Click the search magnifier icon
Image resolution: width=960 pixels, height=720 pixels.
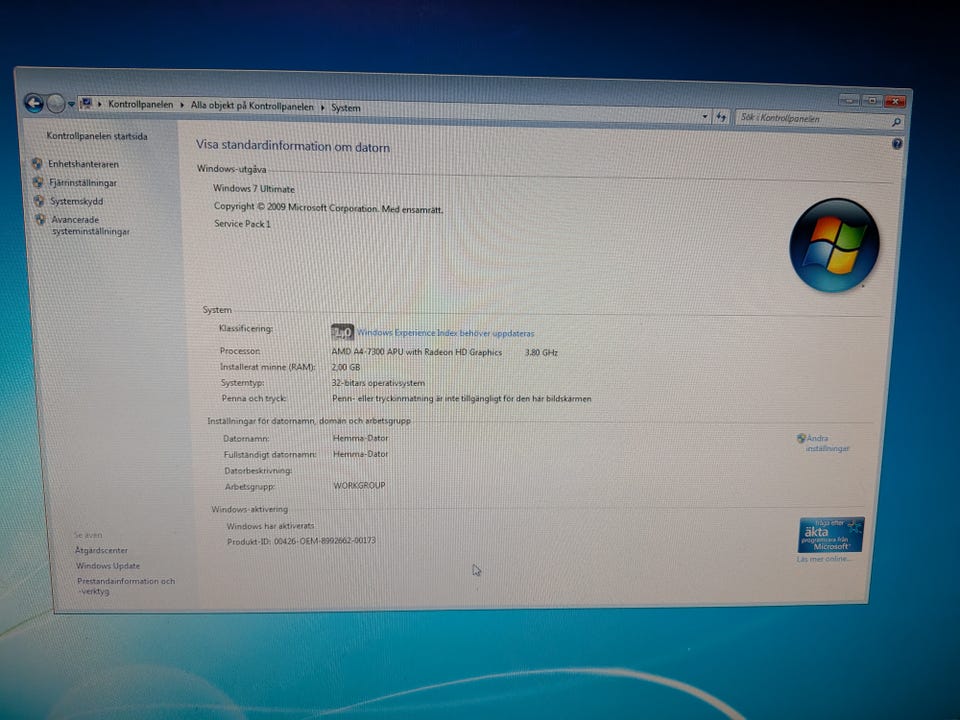pos(896,122)
